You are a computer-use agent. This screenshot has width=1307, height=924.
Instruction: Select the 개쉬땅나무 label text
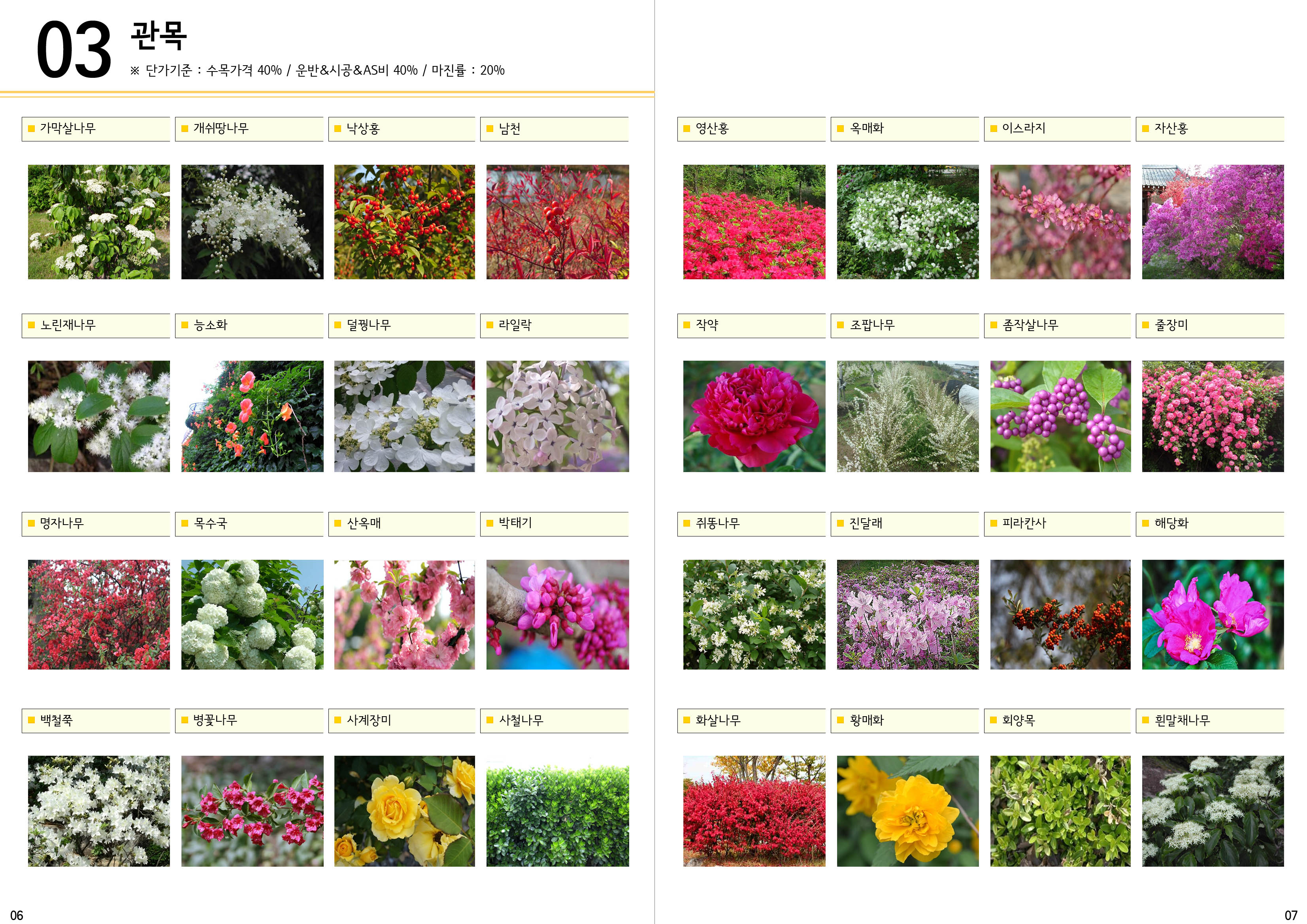click(221, 128)
